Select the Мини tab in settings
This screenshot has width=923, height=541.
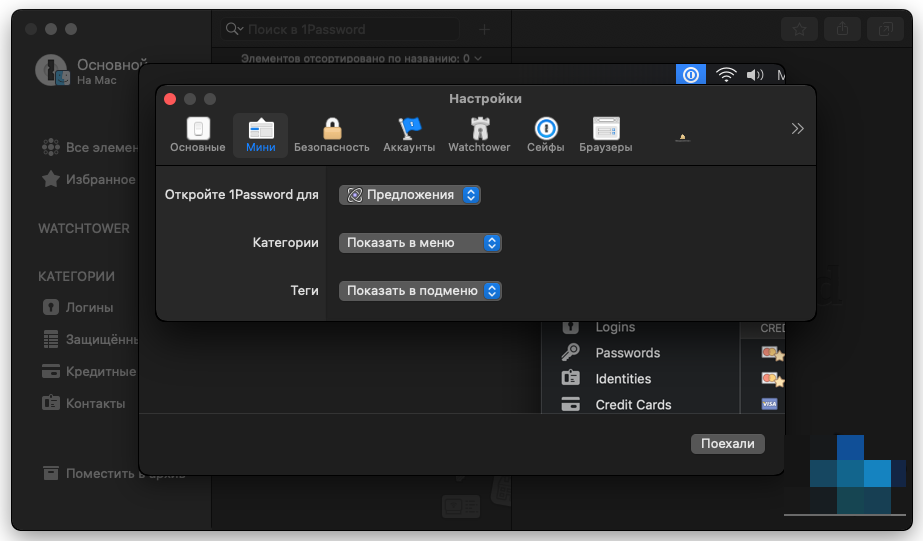[260, 135]
